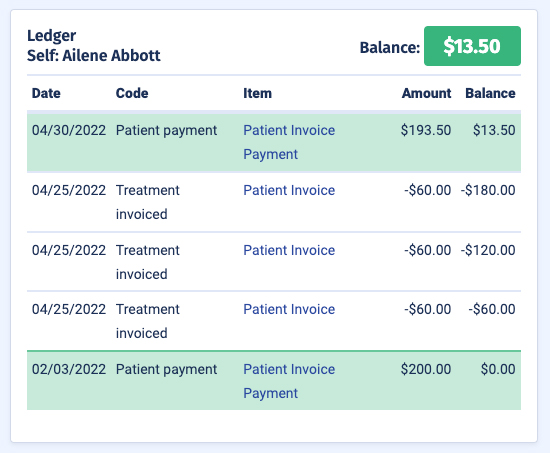The width and height of the screenshot is (550, 453).
Task: Select the 04/30/2022 date cell
Action: (x=69, y=130)
